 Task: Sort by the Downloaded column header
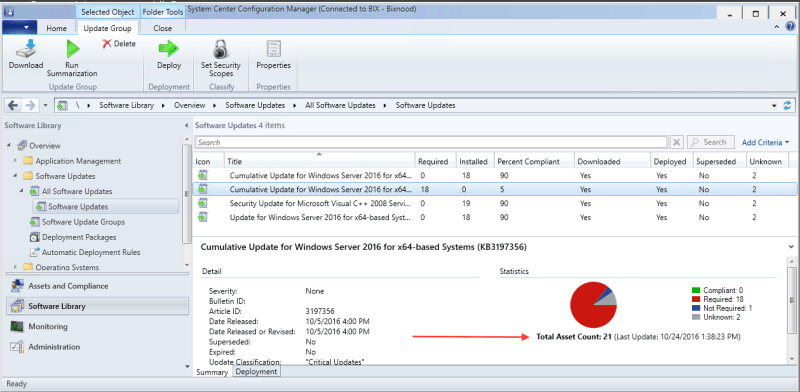(x=612, y=161)
